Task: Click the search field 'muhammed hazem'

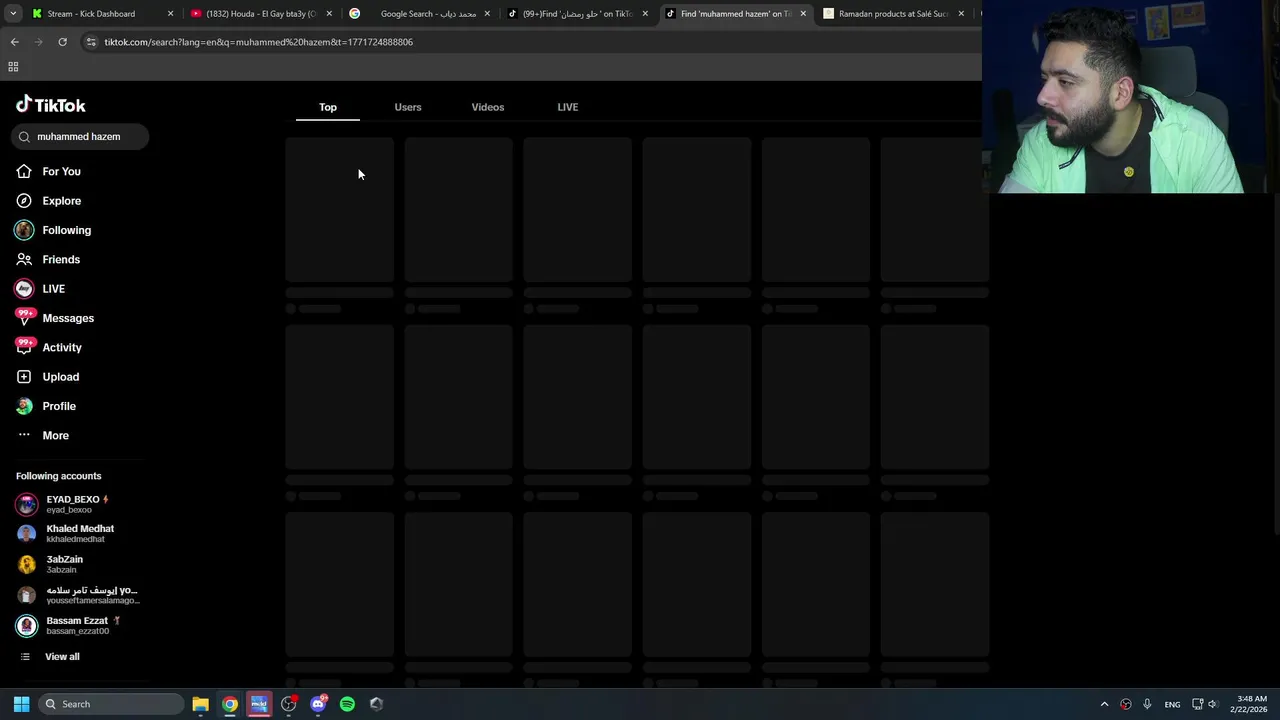Action: coord(80,136)
